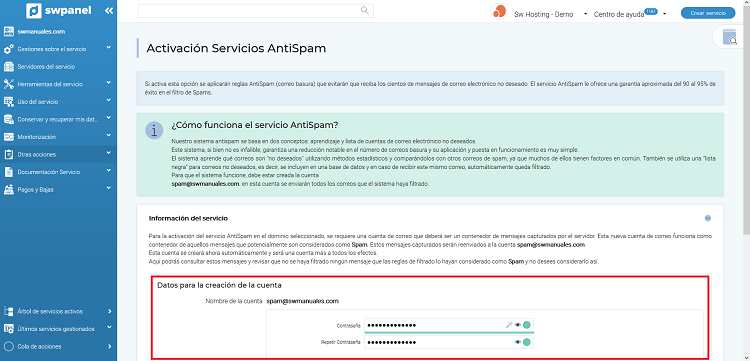
Task: Focus the top search input field
Action: tap(256, 11)
